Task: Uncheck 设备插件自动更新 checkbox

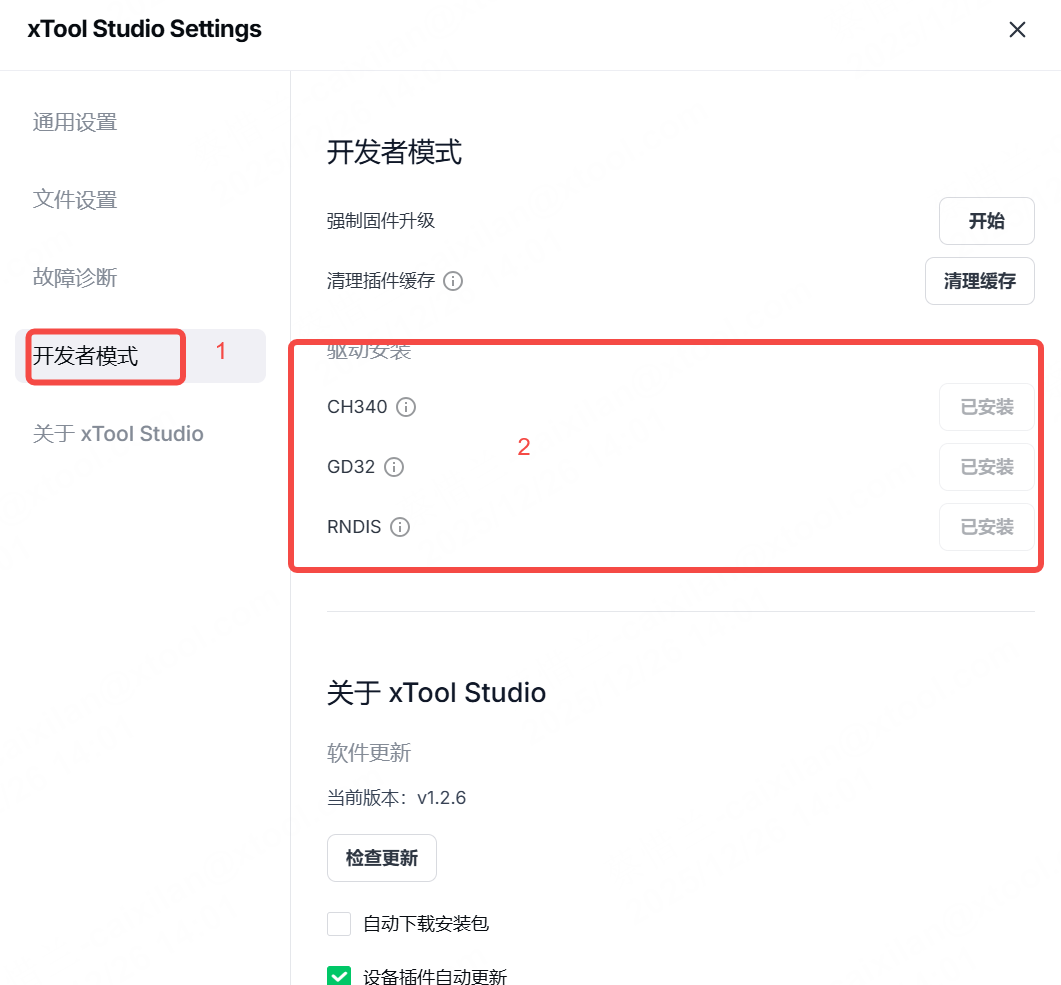Action: point(340,975)
